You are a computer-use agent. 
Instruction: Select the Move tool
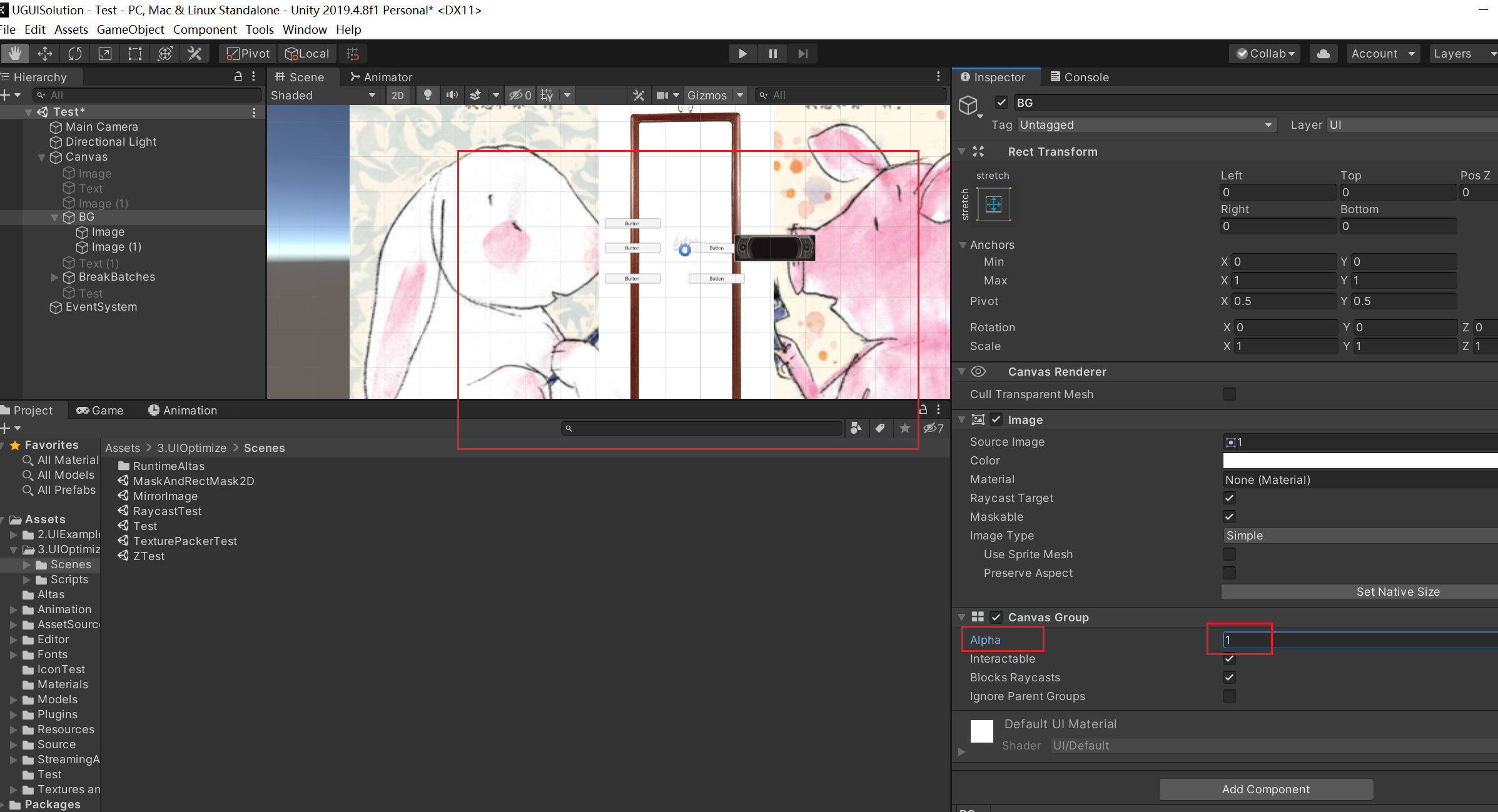pos(45,54)
